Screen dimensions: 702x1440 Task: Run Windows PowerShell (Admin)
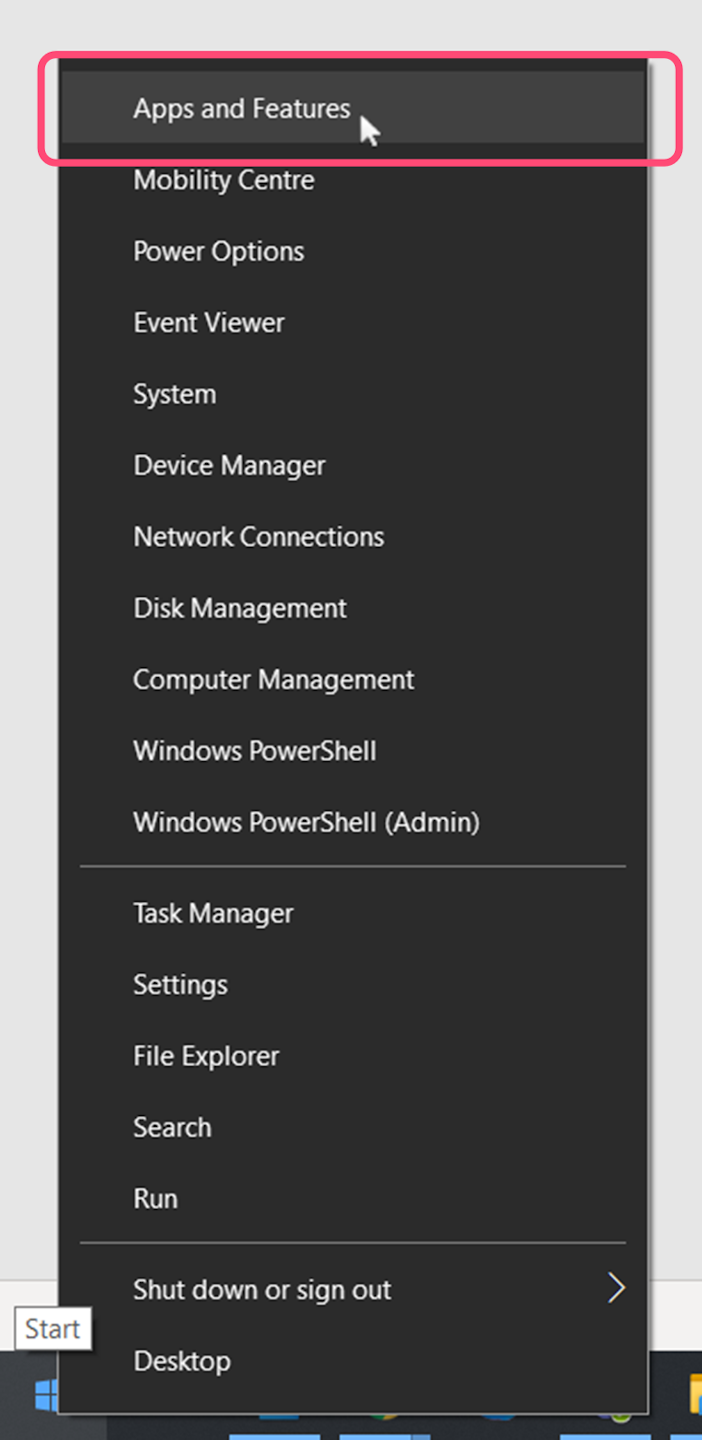pos(307,822)
